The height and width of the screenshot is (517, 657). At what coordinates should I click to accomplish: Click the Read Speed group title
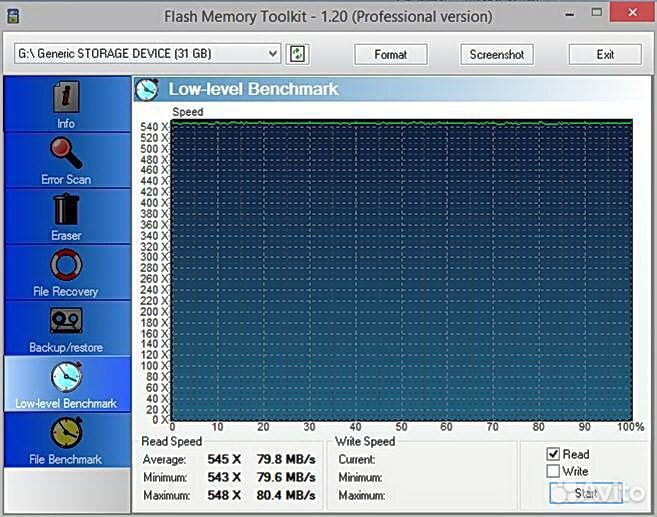(x=172, y=441)
